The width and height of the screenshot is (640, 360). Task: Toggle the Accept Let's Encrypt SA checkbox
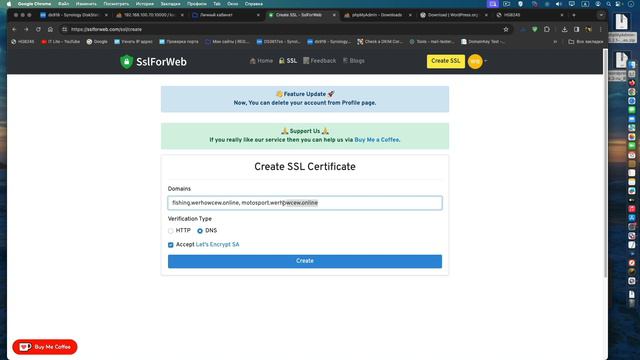[x=171, y=245]
